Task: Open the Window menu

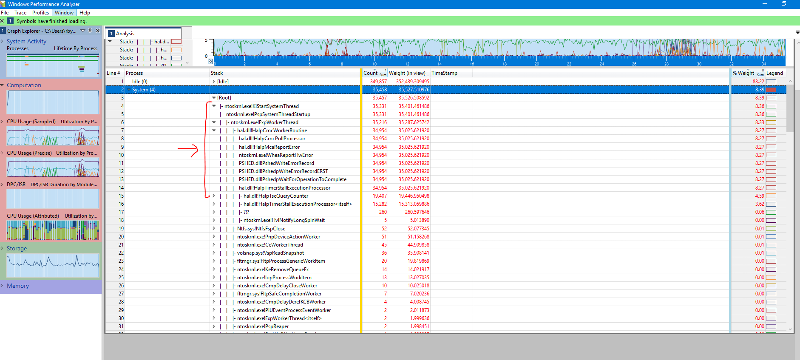Action: click(64, 12)
